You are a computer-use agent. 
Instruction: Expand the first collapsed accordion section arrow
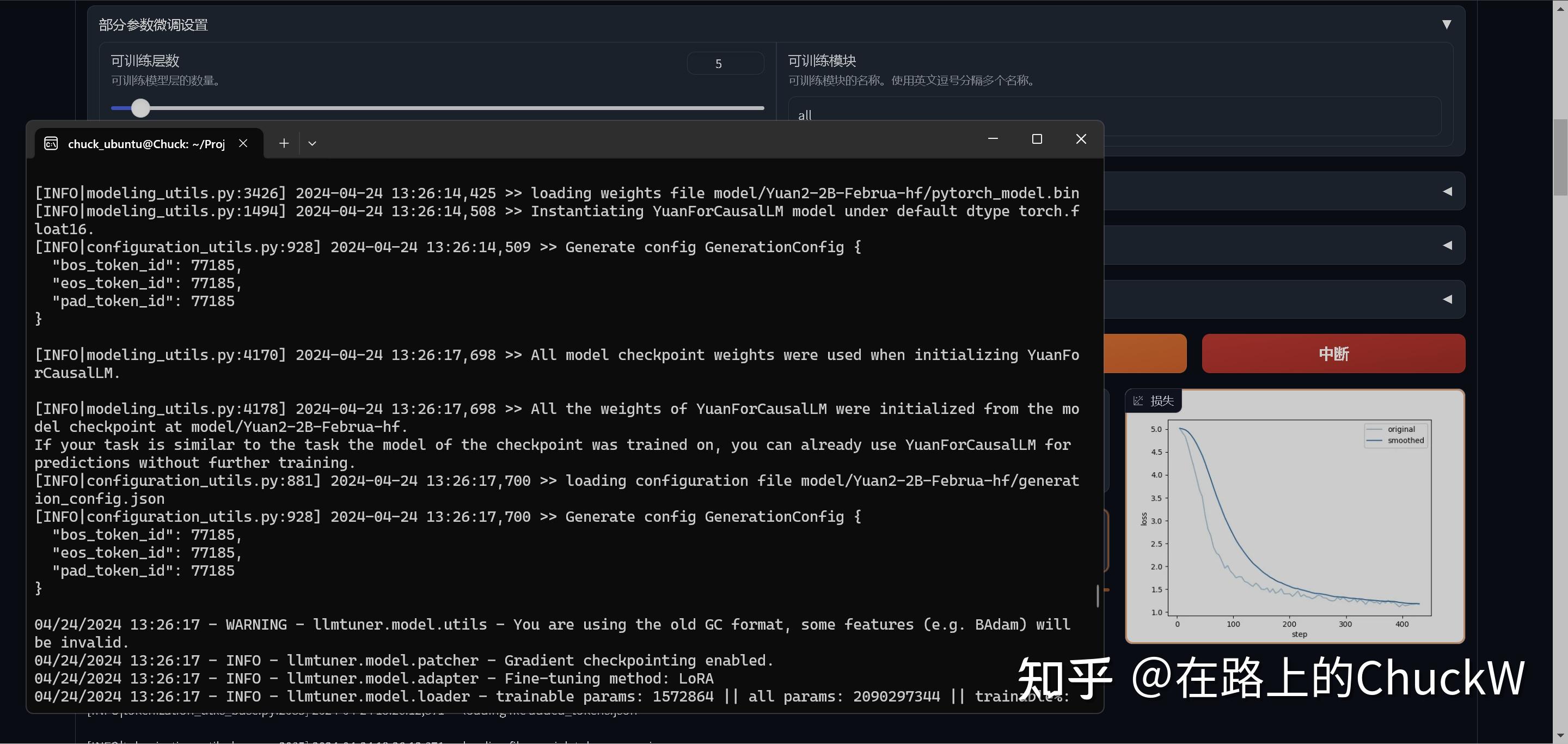click(1448, 191)
